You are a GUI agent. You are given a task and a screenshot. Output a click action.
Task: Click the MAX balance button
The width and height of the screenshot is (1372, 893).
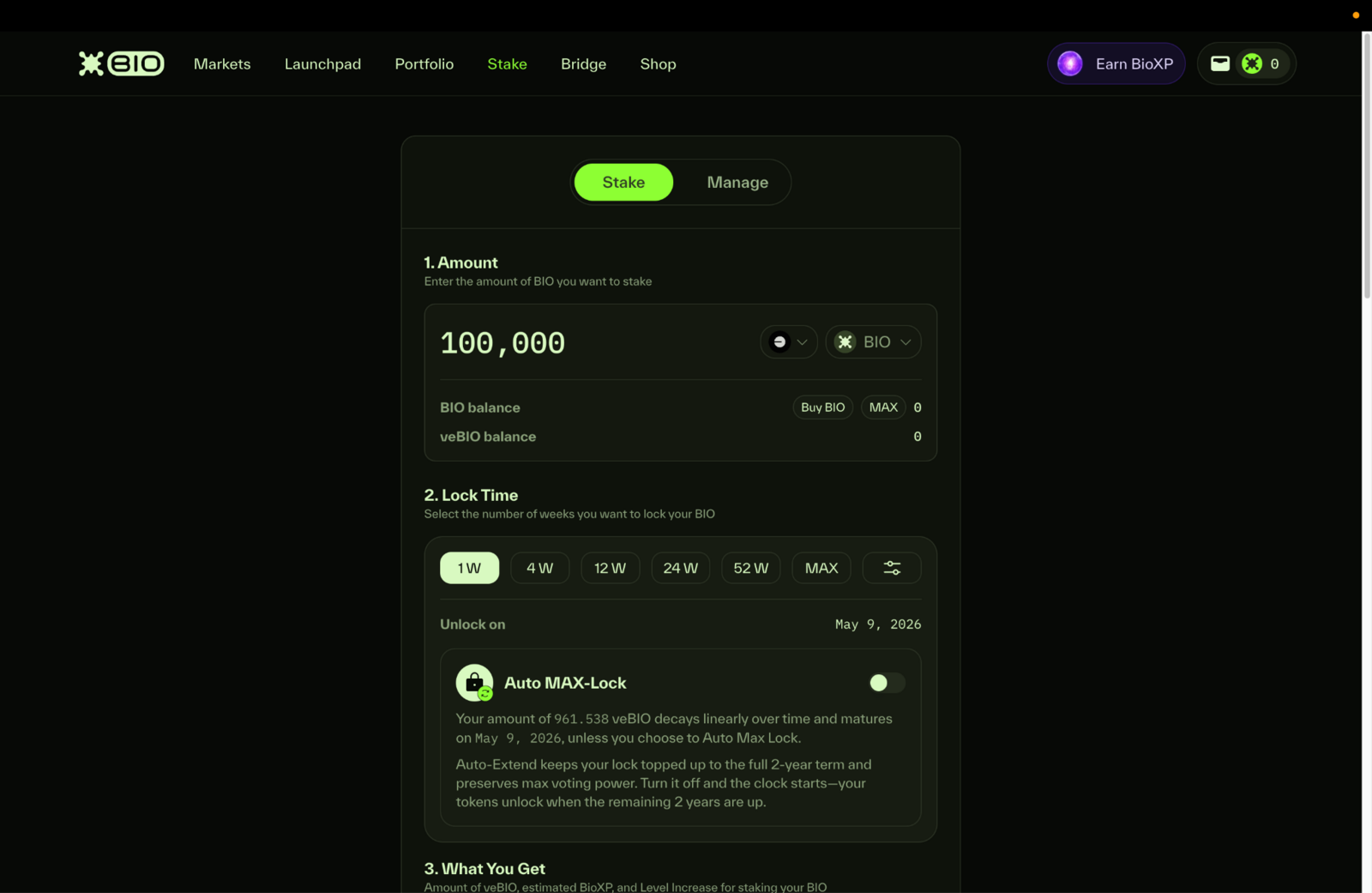click(x=883, y=407)
